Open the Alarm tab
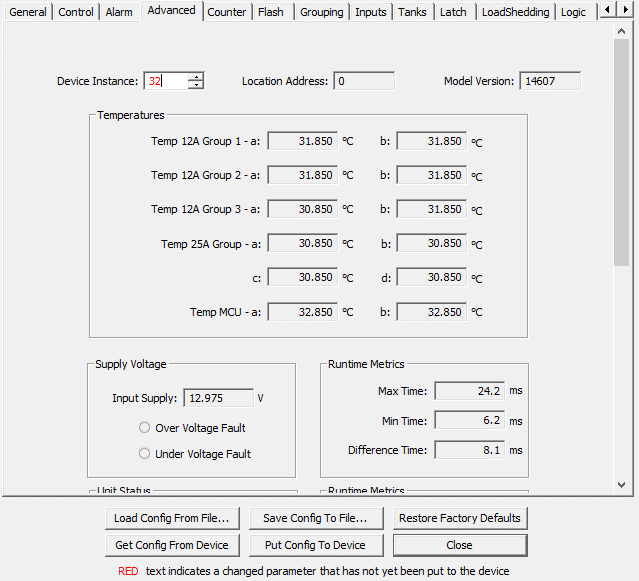639x581 pixels. (x=119, y=12)
